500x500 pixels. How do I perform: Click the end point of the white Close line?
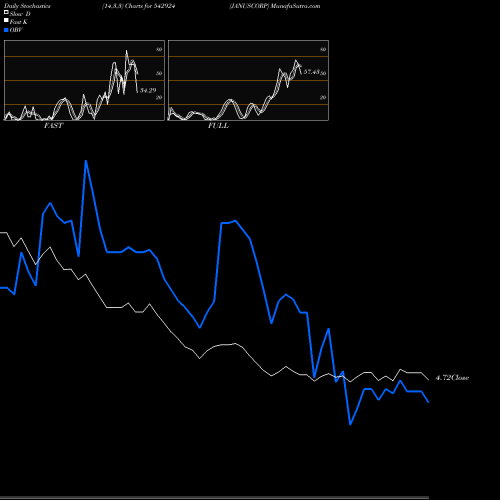(428, 379)
